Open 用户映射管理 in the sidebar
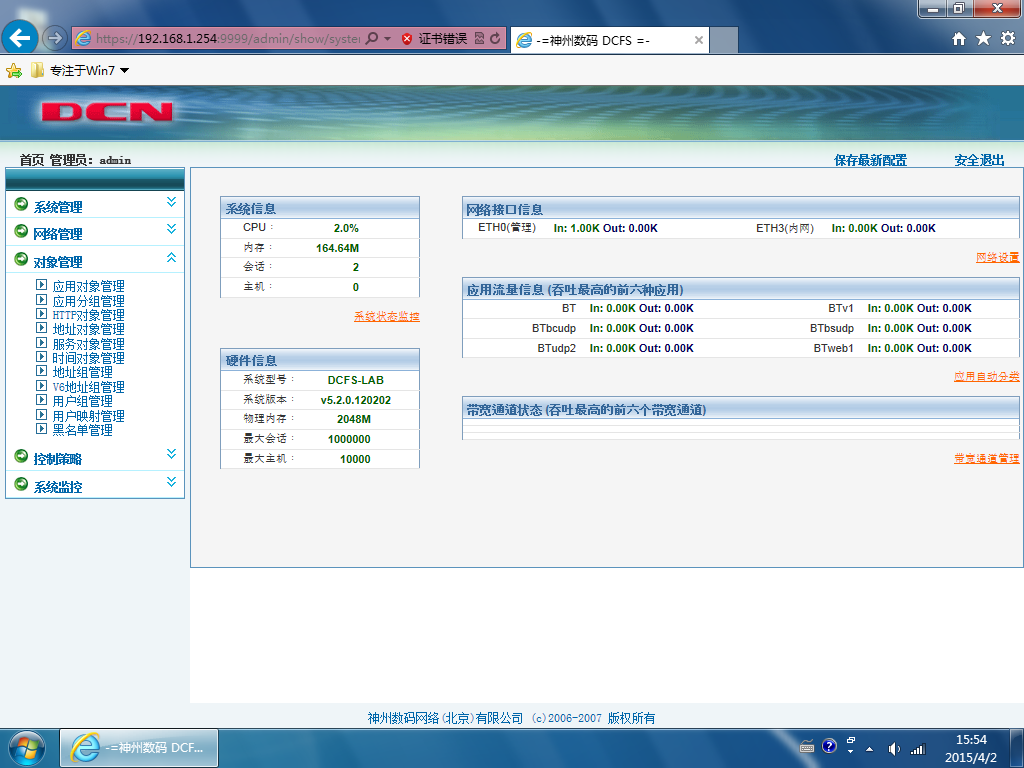Screen dimensions: 1024x768 88,416
